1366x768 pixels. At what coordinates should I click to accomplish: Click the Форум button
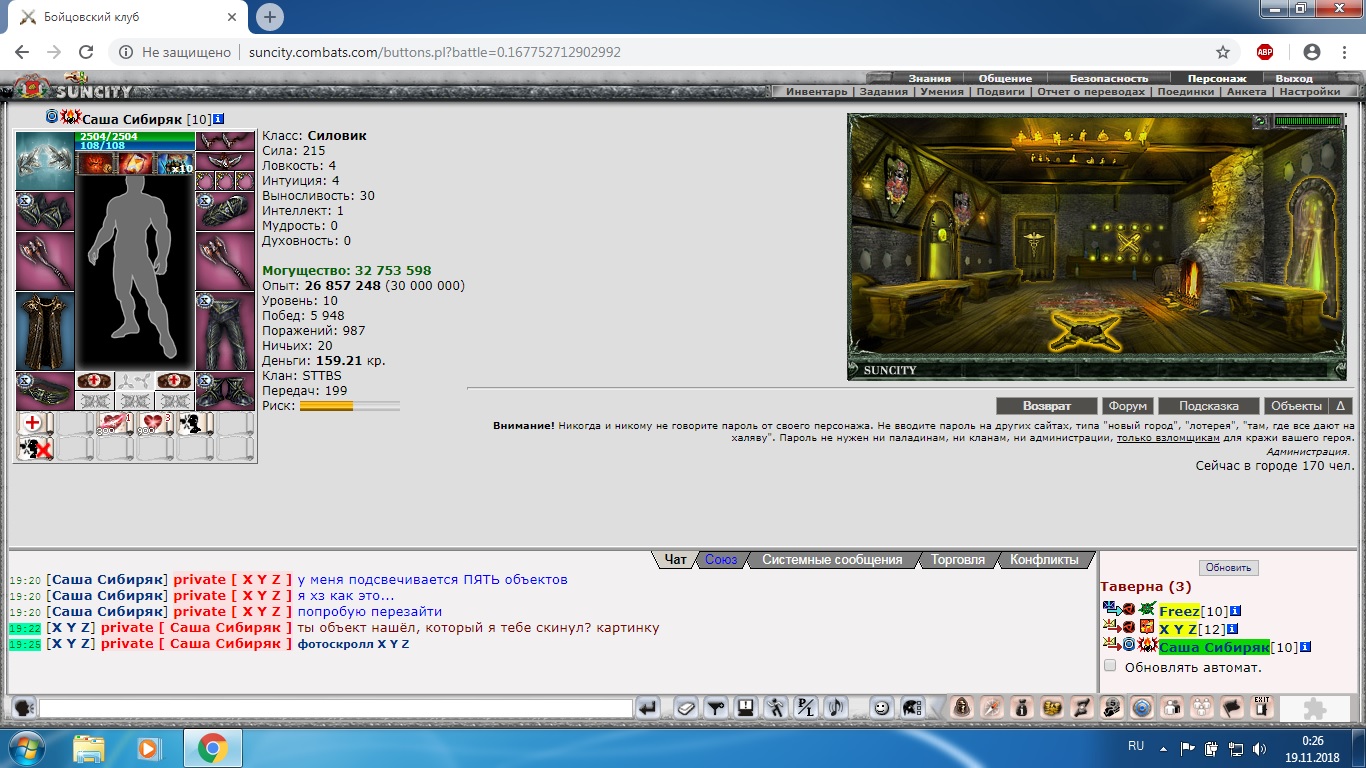pyautogui.click(x=1128, y=406)
